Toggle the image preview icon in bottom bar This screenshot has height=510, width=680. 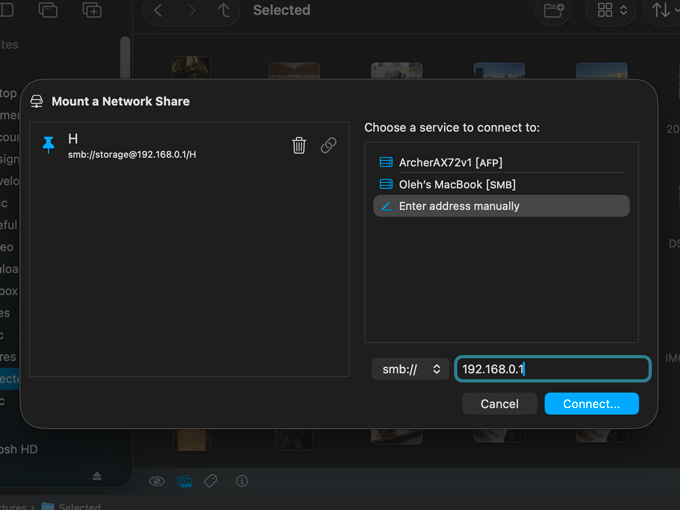(x=185, y=481)
